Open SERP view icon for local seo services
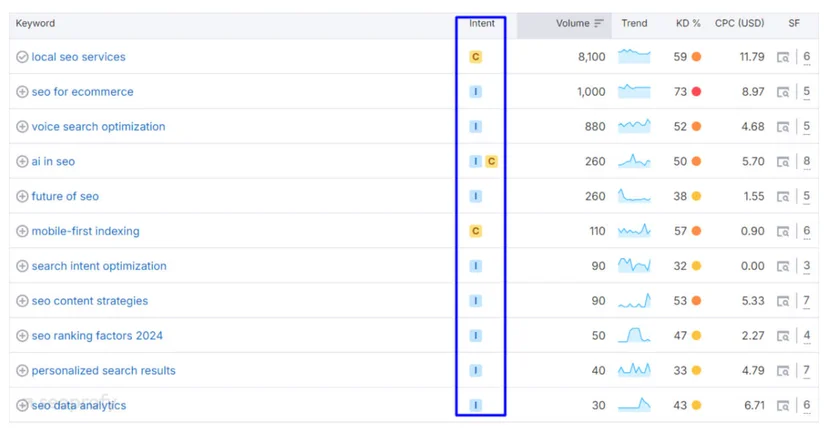The width and height of the screenshot is (828, 428). coord(783,57)
